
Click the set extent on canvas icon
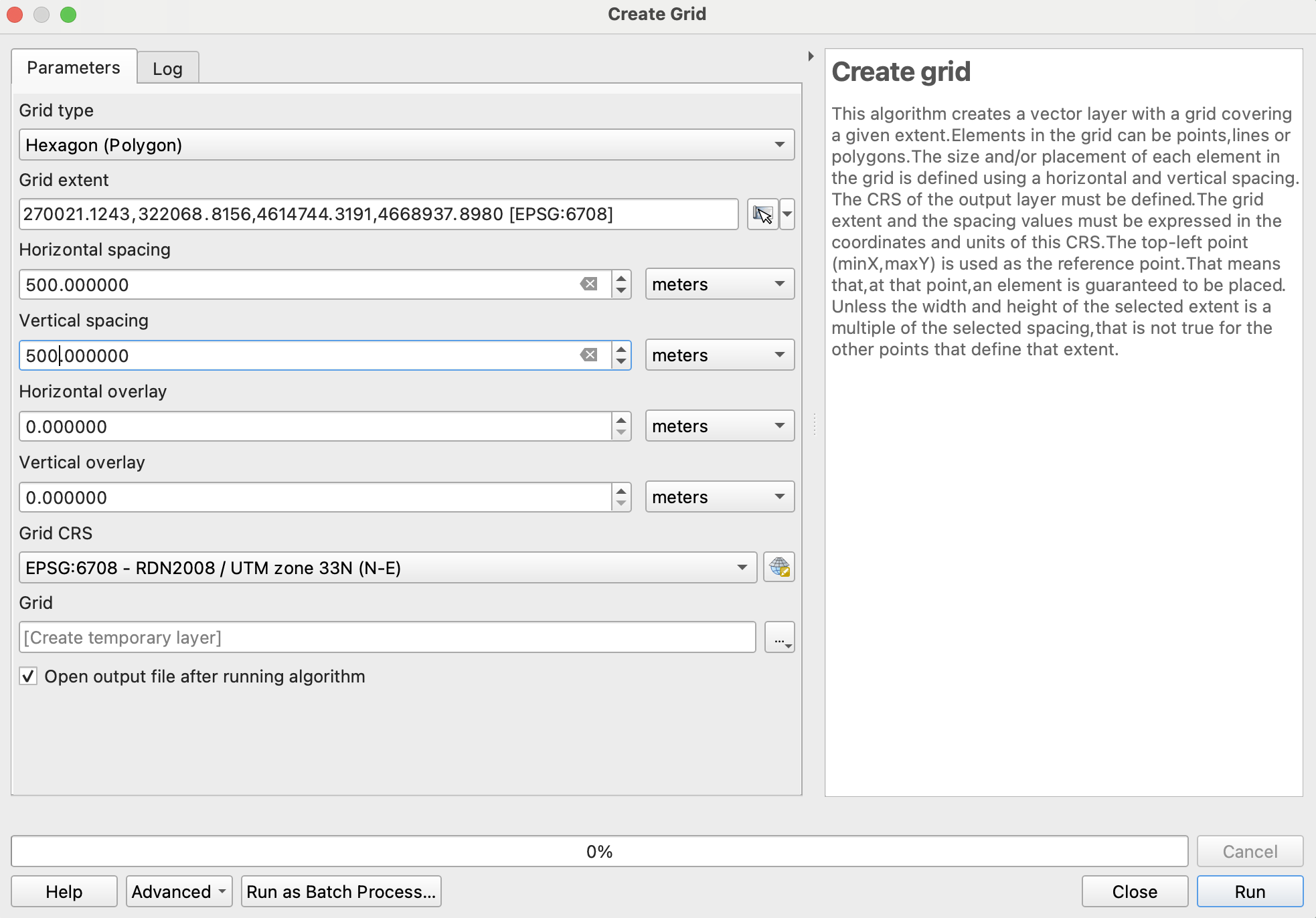point(762,214)
